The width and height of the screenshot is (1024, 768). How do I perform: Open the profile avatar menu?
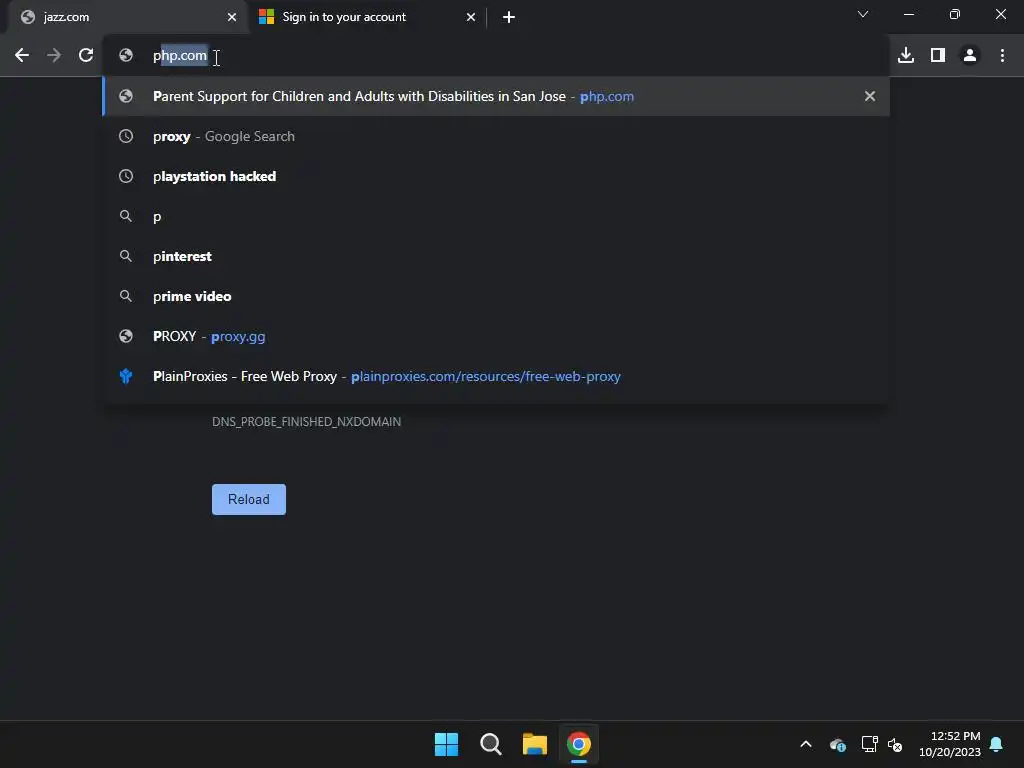(970, 56)
